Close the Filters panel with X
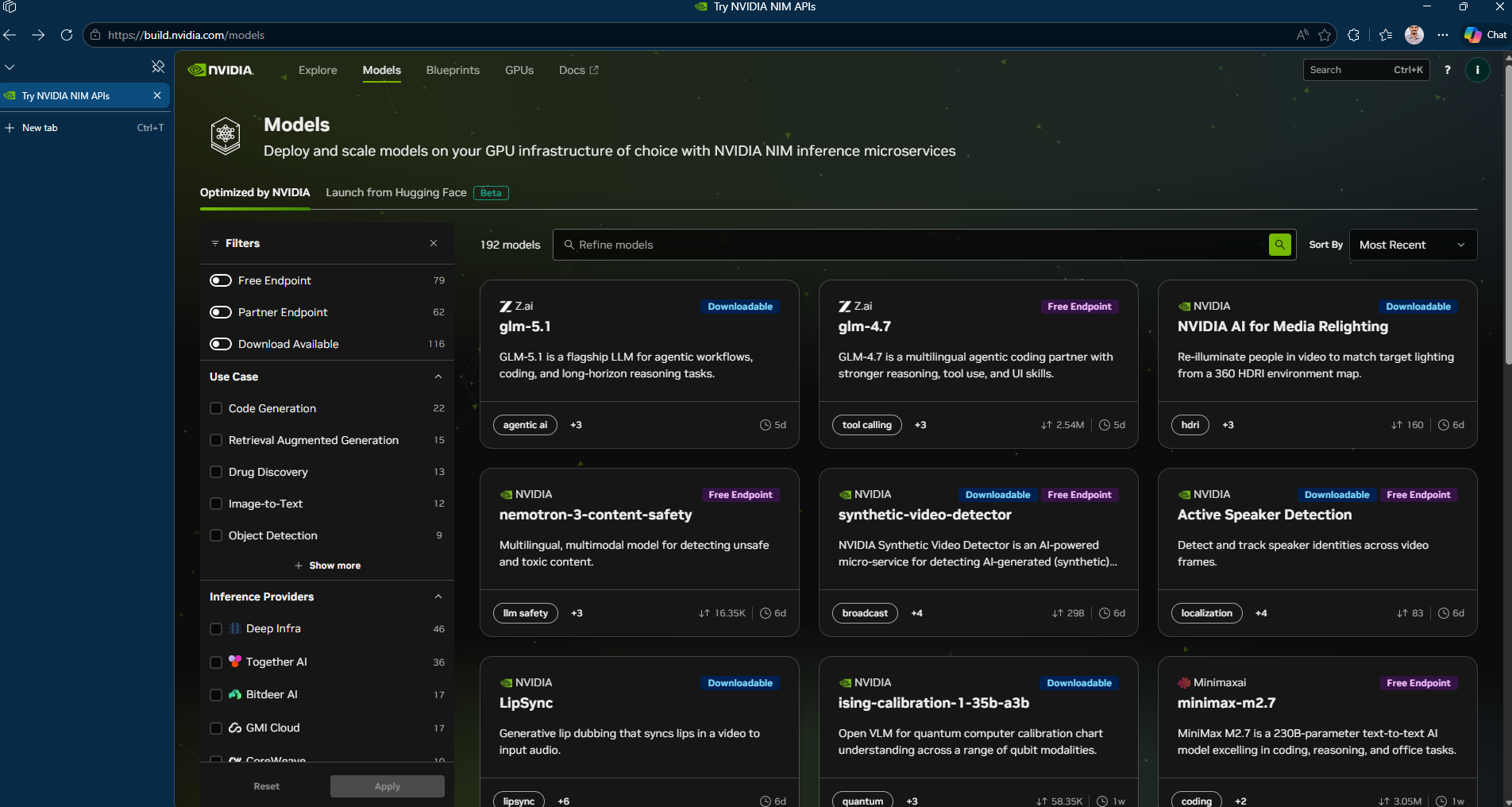Screen dimensions: 1512x807 (434, 243)
